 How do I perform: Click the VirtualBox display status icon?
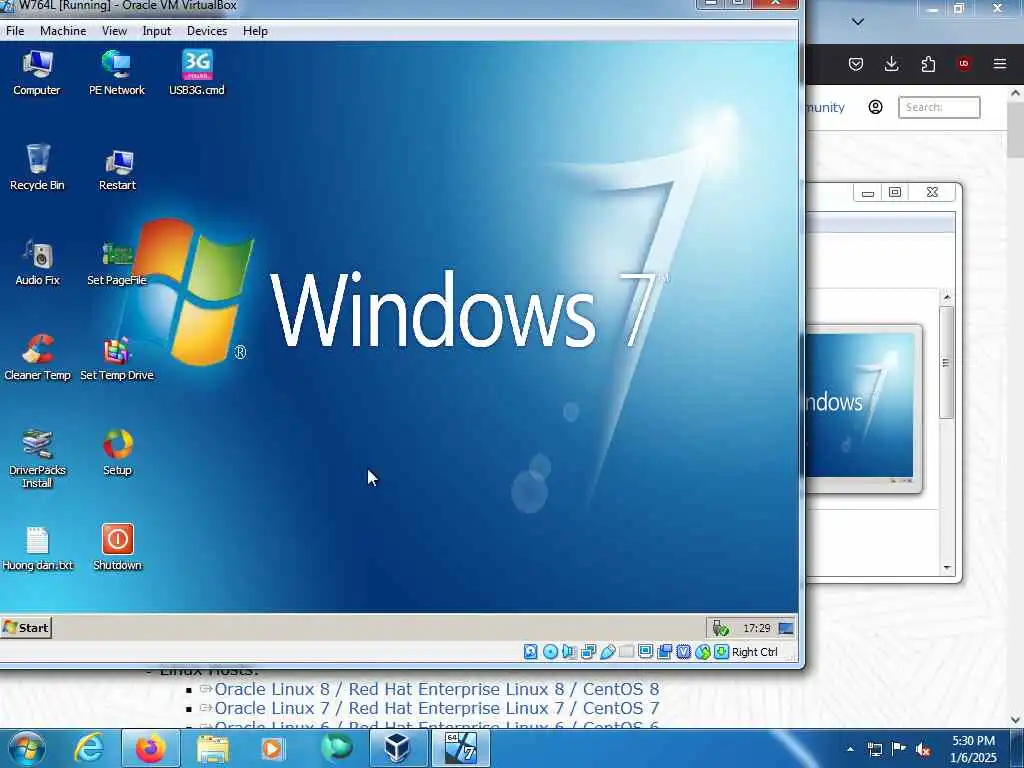click(645, 652)
